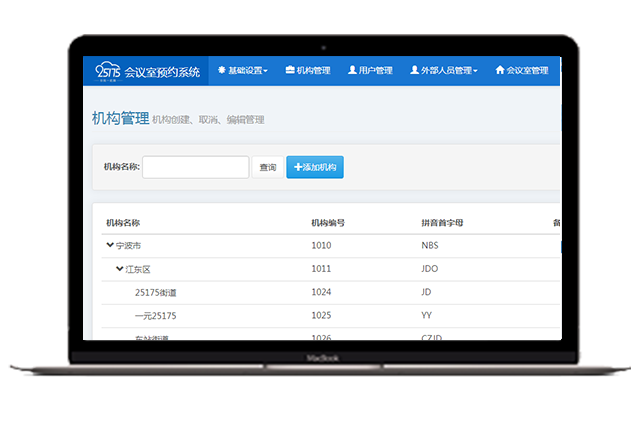Click the plus icon on 添加机构
Viewport: 640px width, 425px height.
[x=298, y=167]
